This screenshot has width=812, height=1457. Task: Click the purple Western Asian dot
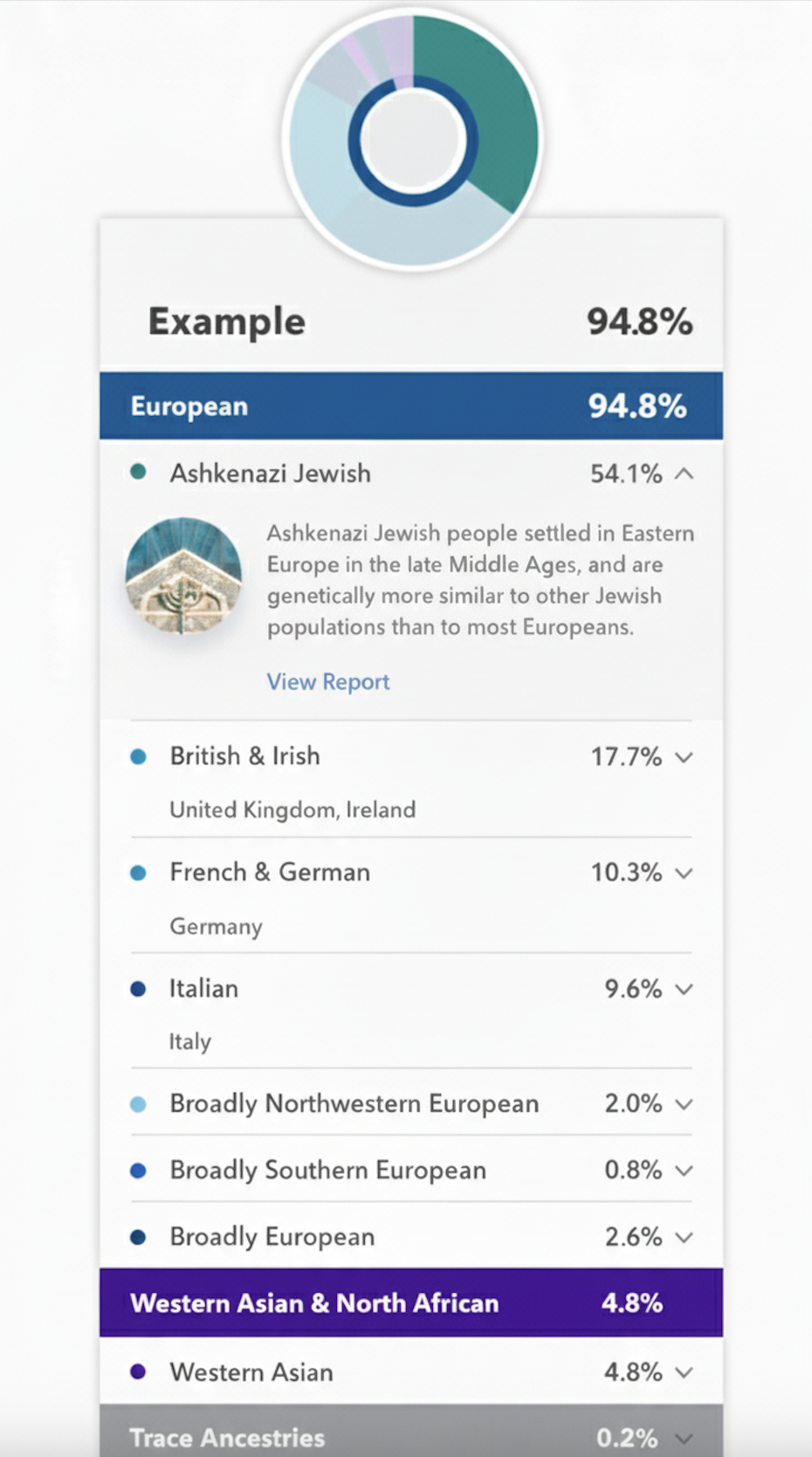tap(138, 1371)
